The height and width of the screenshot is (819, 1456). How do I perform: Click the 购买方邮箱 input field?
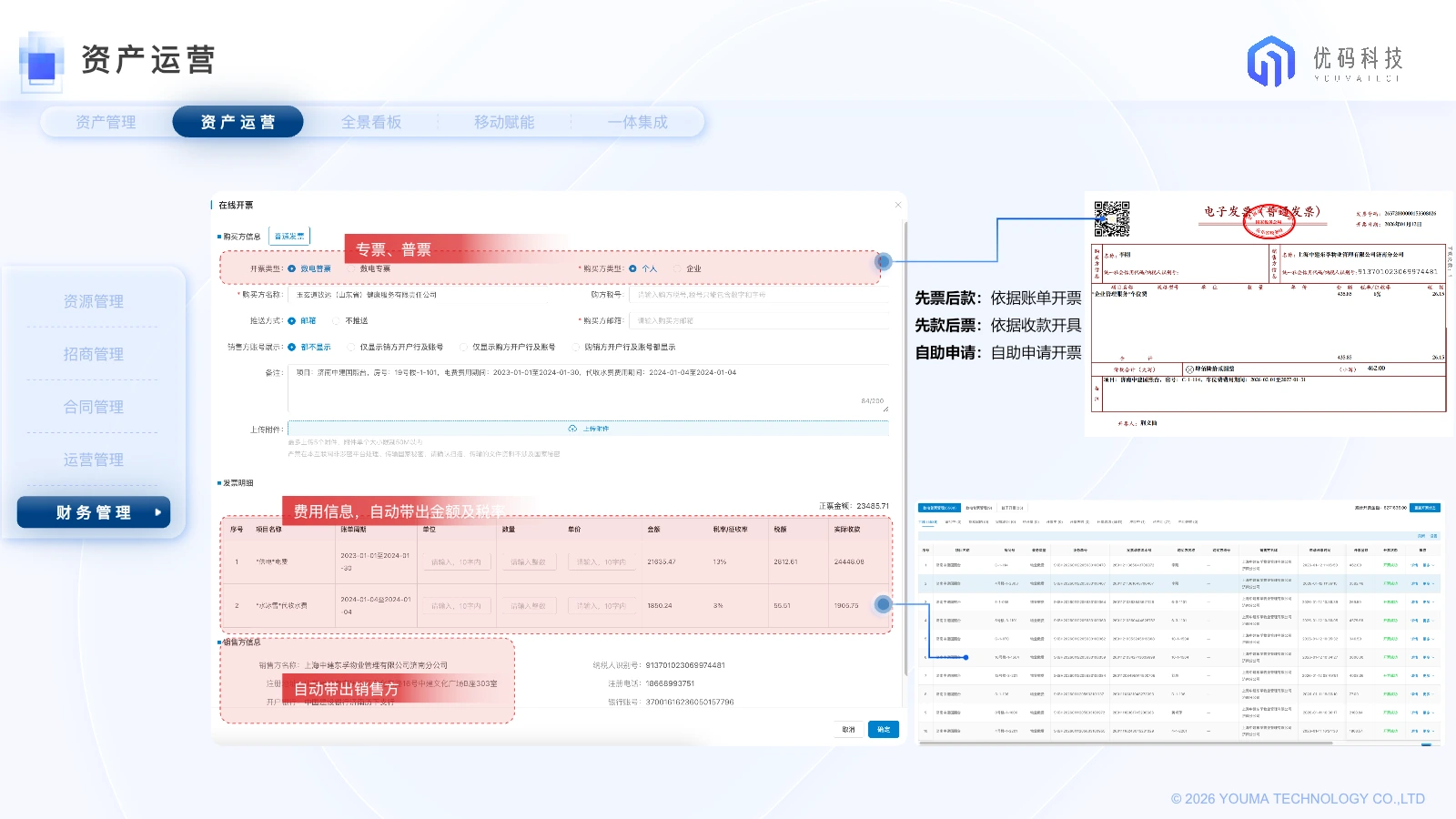pyautogui.click(x=760, y=320)
